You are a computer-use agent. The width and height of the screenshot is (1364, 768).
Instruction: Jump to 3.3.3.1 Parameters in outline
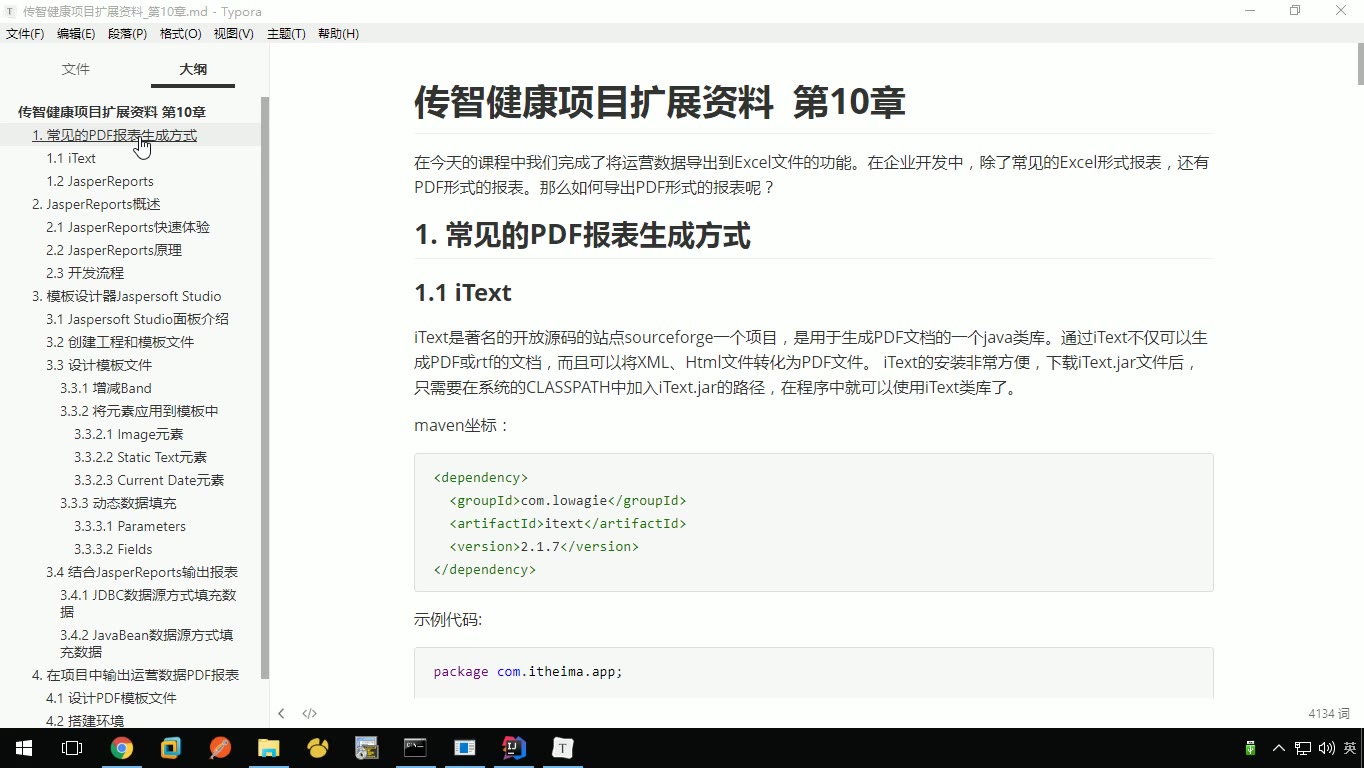[130, 526]
